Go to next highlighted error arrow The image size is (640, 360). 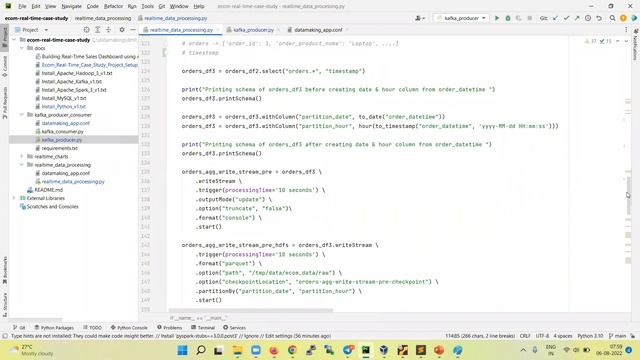(x=626, y=41)
